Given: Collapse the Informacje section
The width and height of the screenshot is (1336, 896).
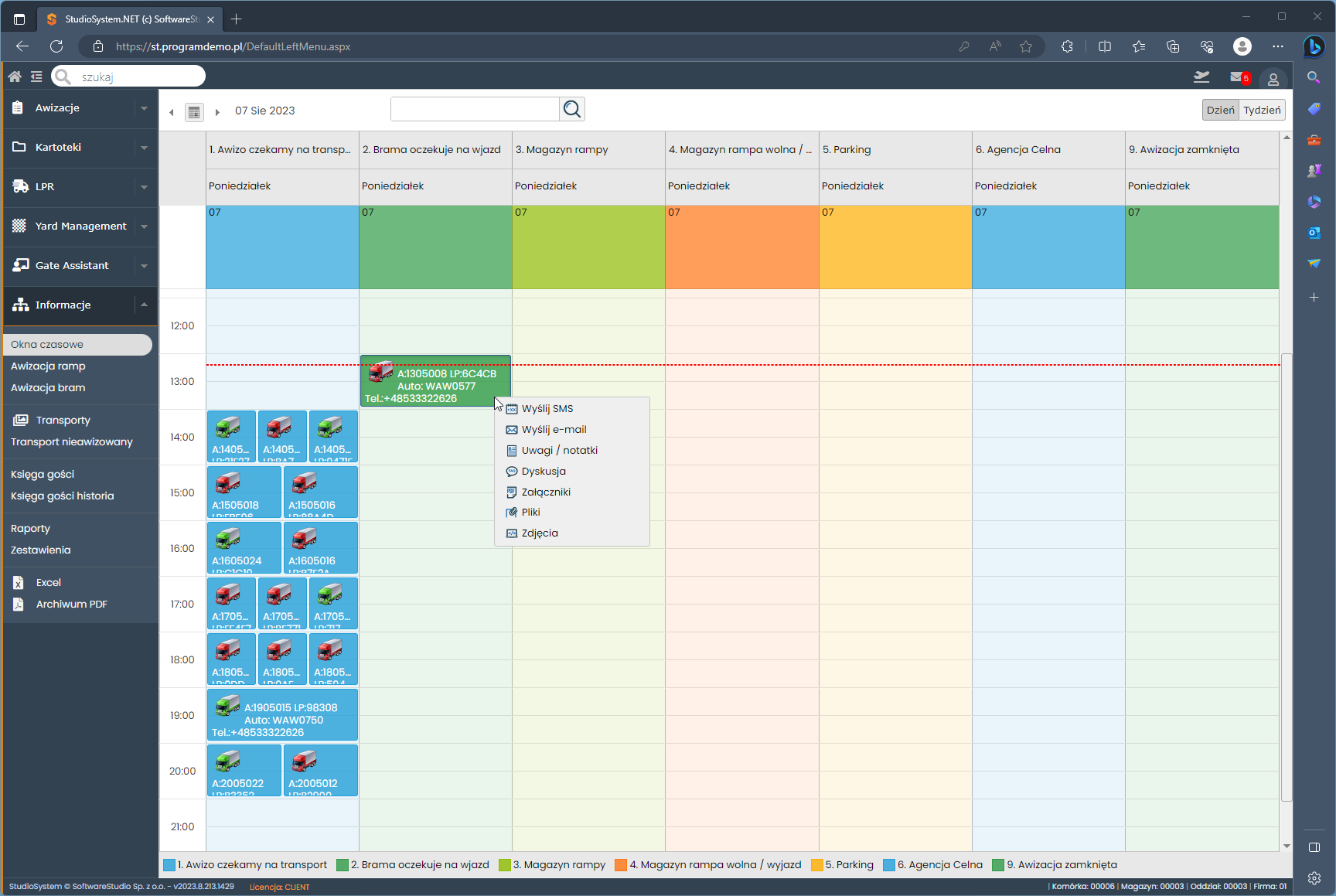Looking at the screenshot, I should pos(144,305).
